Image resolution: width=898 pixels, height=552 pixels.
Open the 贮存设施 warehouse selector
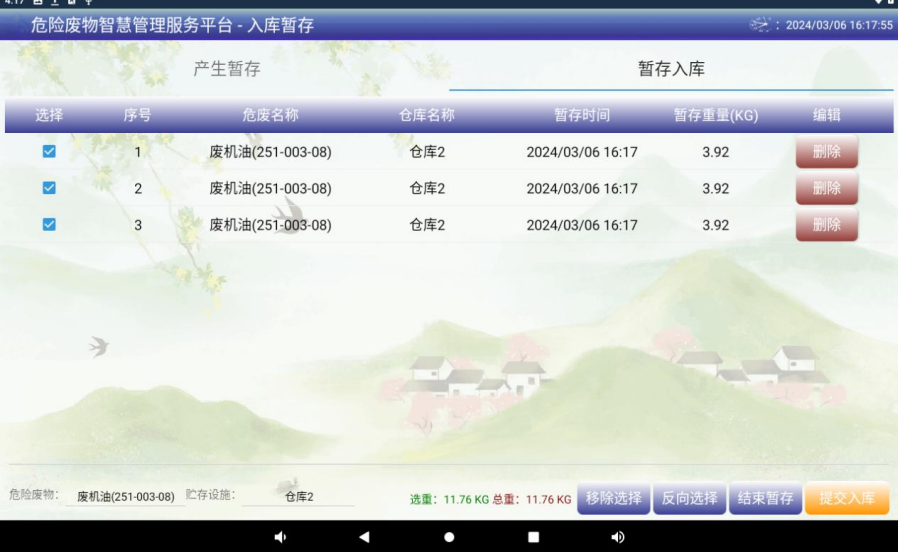tap(298, 497)
